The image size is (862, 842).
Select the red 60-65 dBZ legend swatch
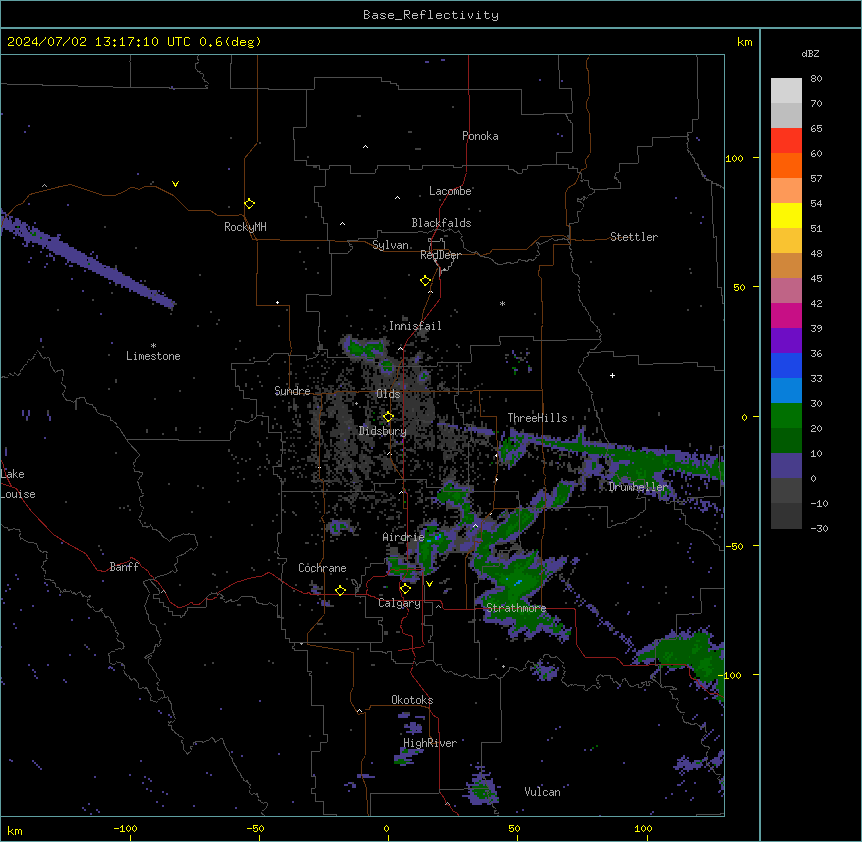point(786,141)
